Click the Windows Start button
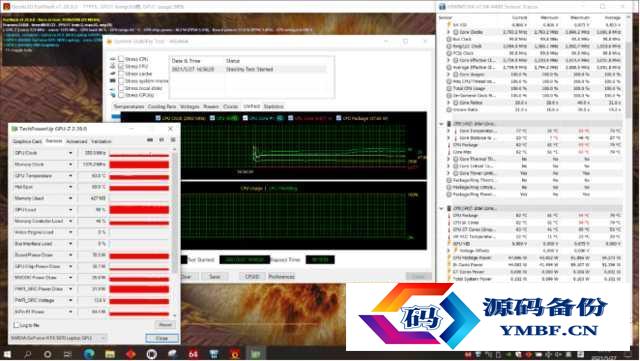 tap(7, 354)
